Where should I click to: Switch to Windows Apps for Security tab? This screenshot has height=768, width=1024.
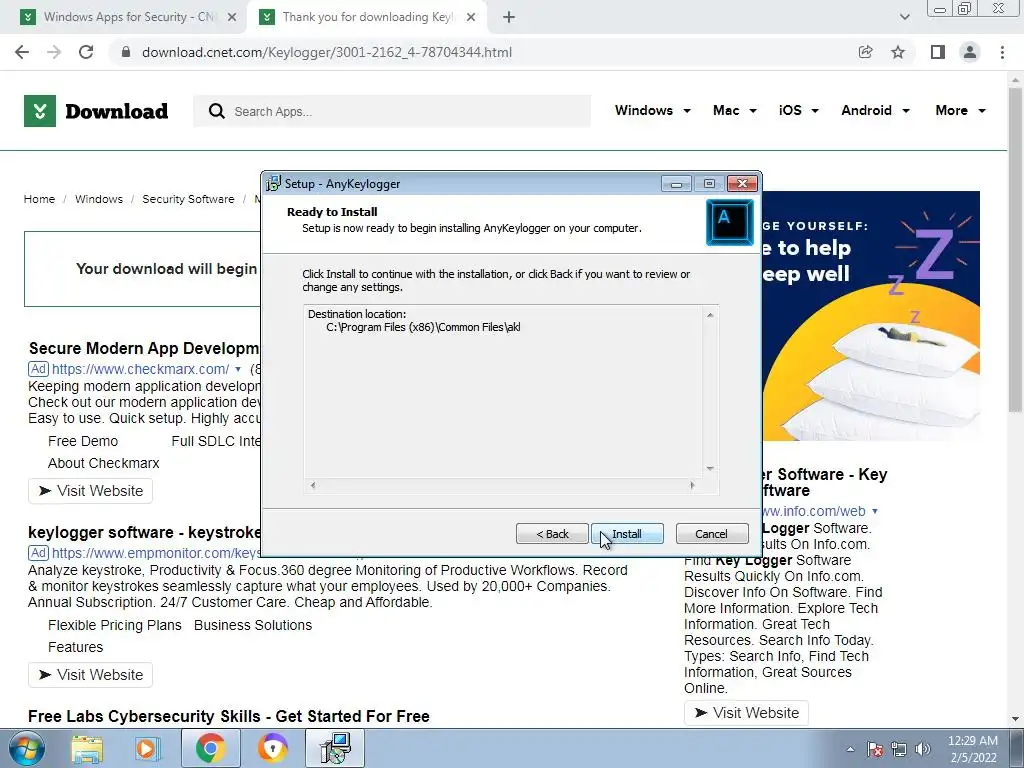pyautogui.click(x=129, y=17)
